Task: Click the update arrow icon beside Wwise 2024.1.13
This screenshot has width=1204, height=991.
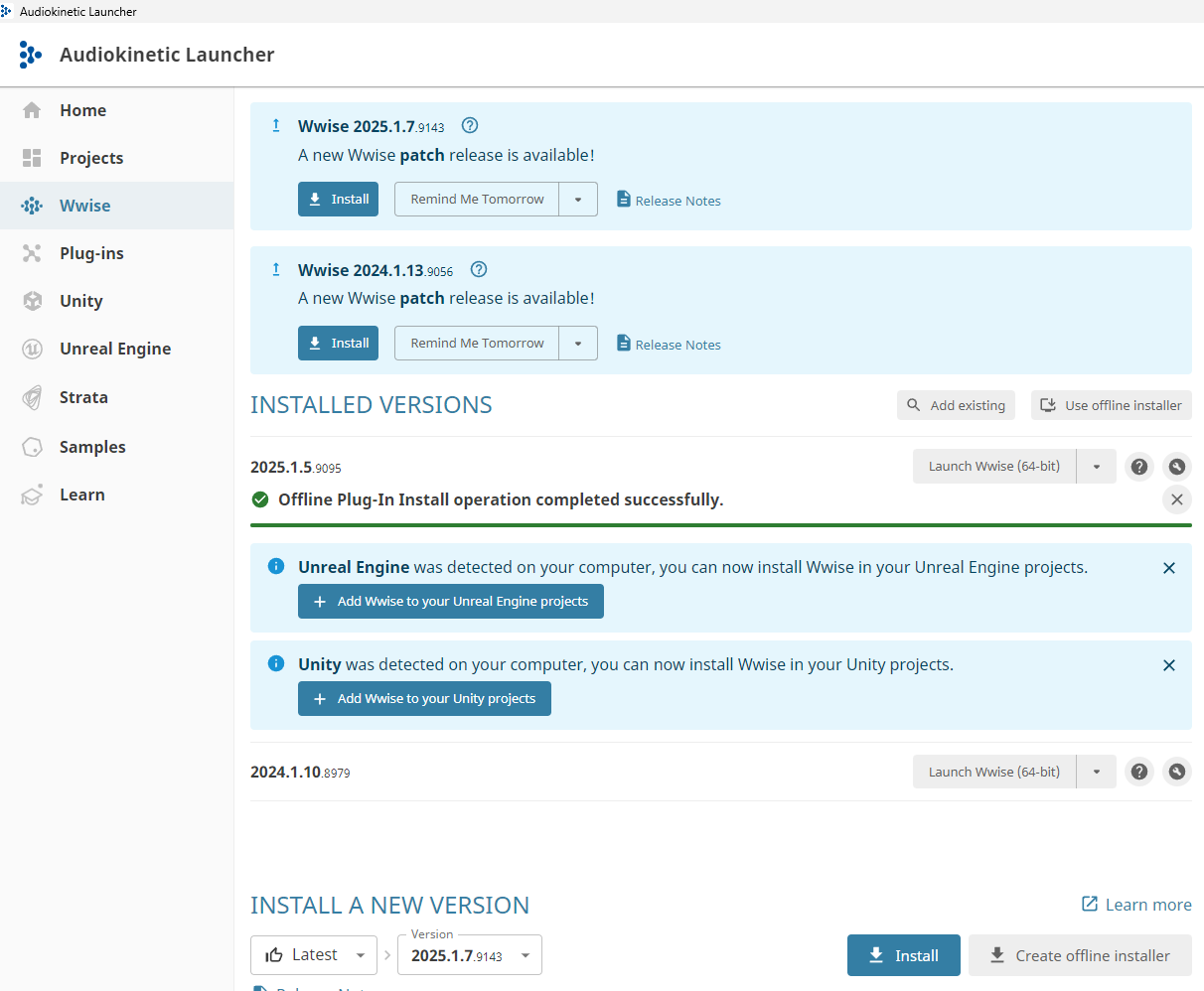Action: (276, 269)
